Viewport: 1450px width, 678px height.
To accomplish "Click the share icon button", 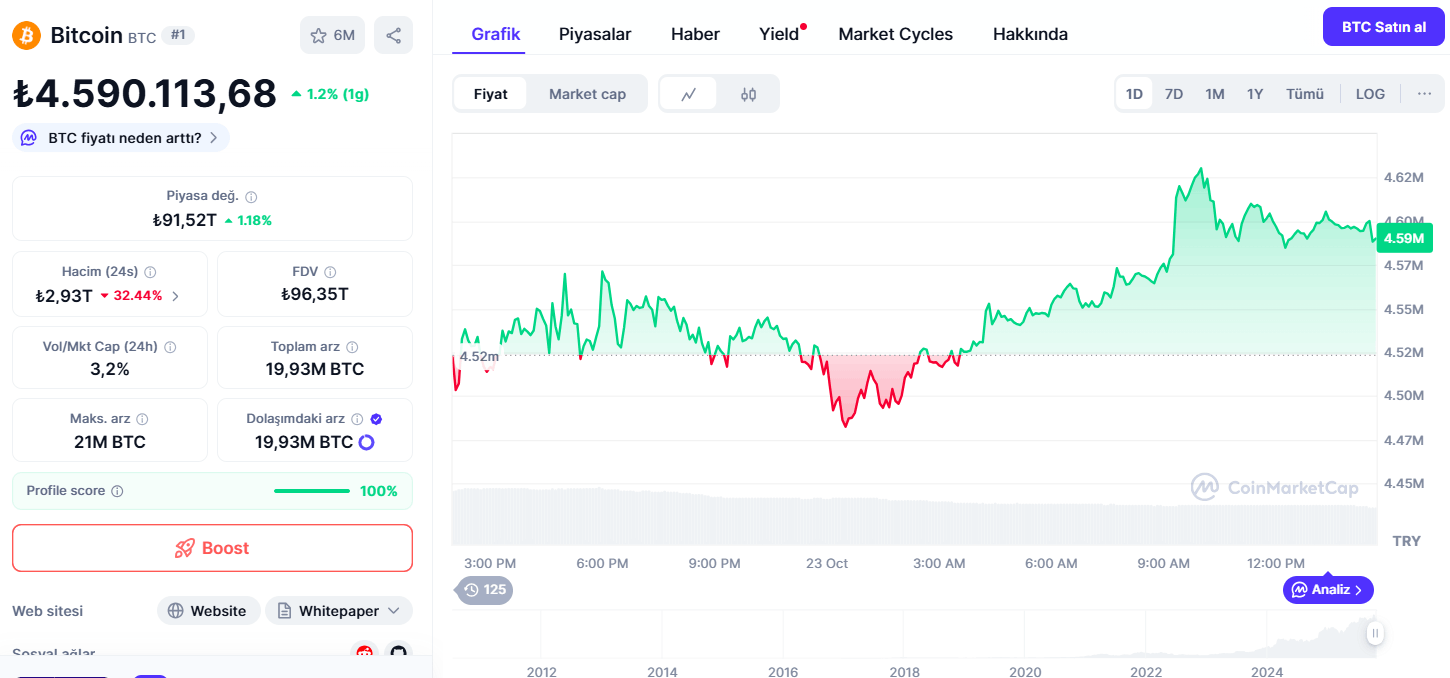I will point(393,35).
